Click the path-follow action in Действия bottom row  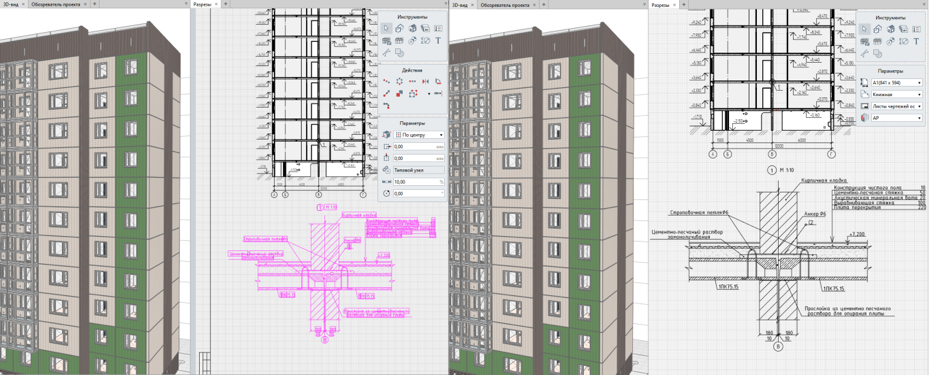[x=386, y=105]
